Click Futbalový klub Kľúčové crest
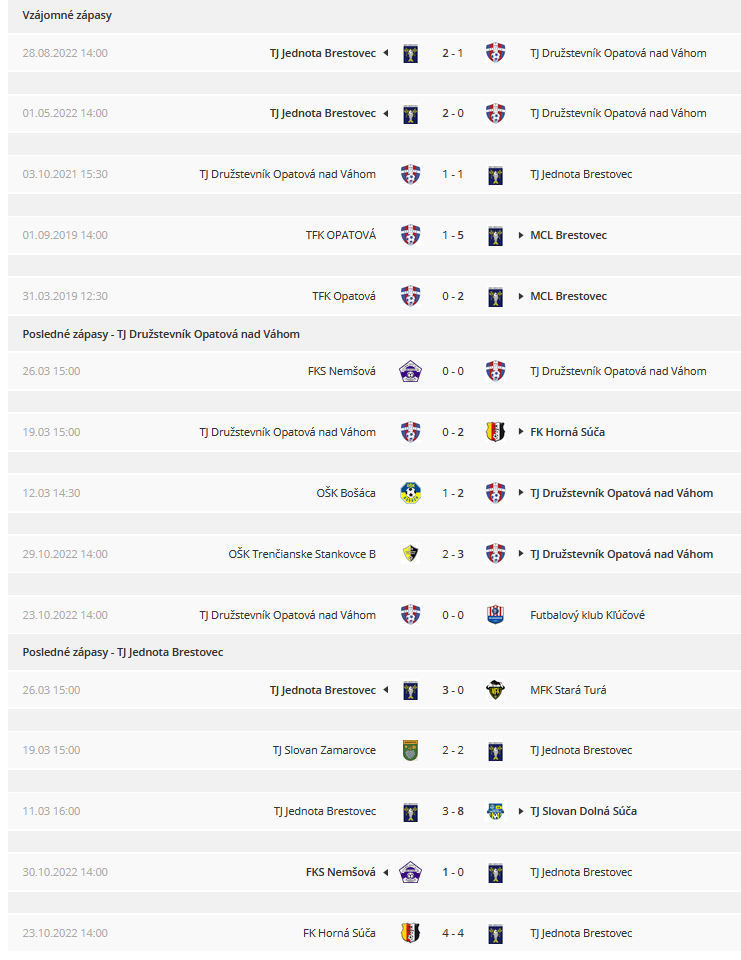741x960 pixels. click(x=495, y=615)
